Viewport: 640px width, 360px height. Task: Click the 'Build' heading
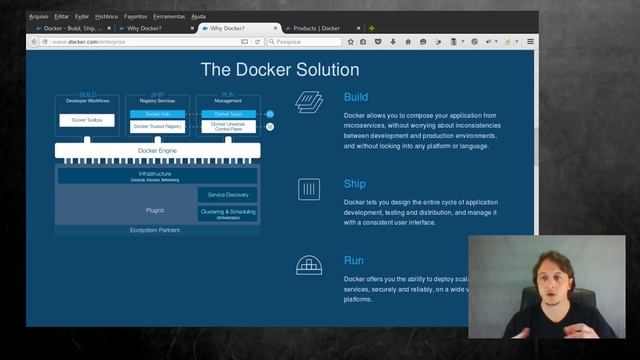[x=356, y=97]
